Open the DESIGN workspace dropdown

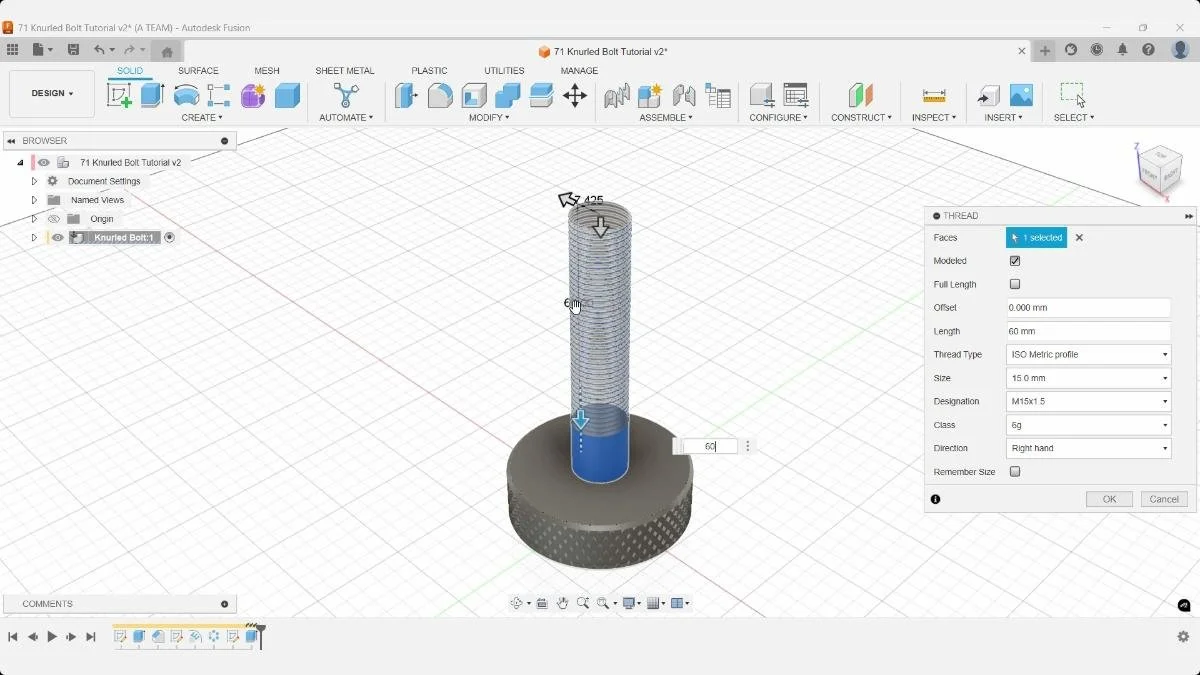pyautogui.click(x=52, y=94)
